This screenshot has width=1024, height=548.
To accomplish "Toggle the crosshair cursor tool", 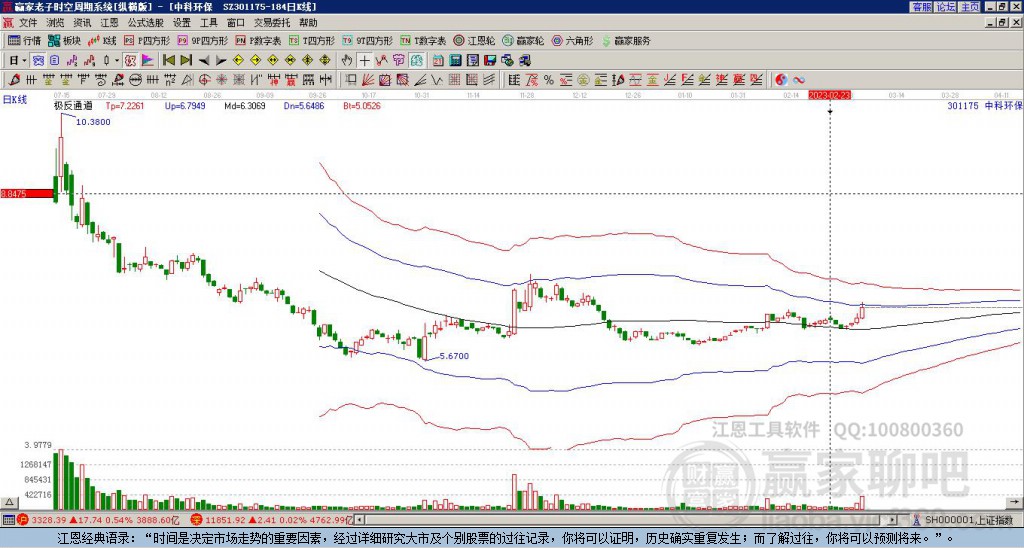I will click(x=364, y=61).
